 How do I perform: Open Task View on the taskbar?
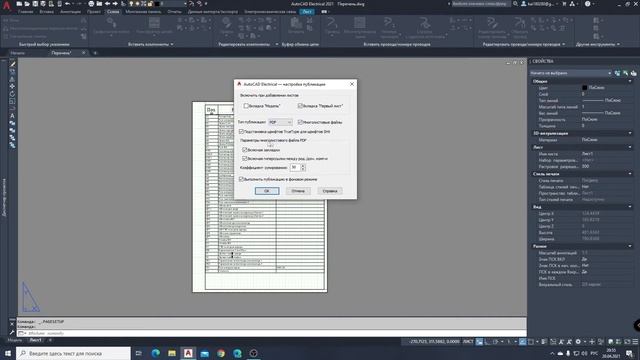point(139,353)
